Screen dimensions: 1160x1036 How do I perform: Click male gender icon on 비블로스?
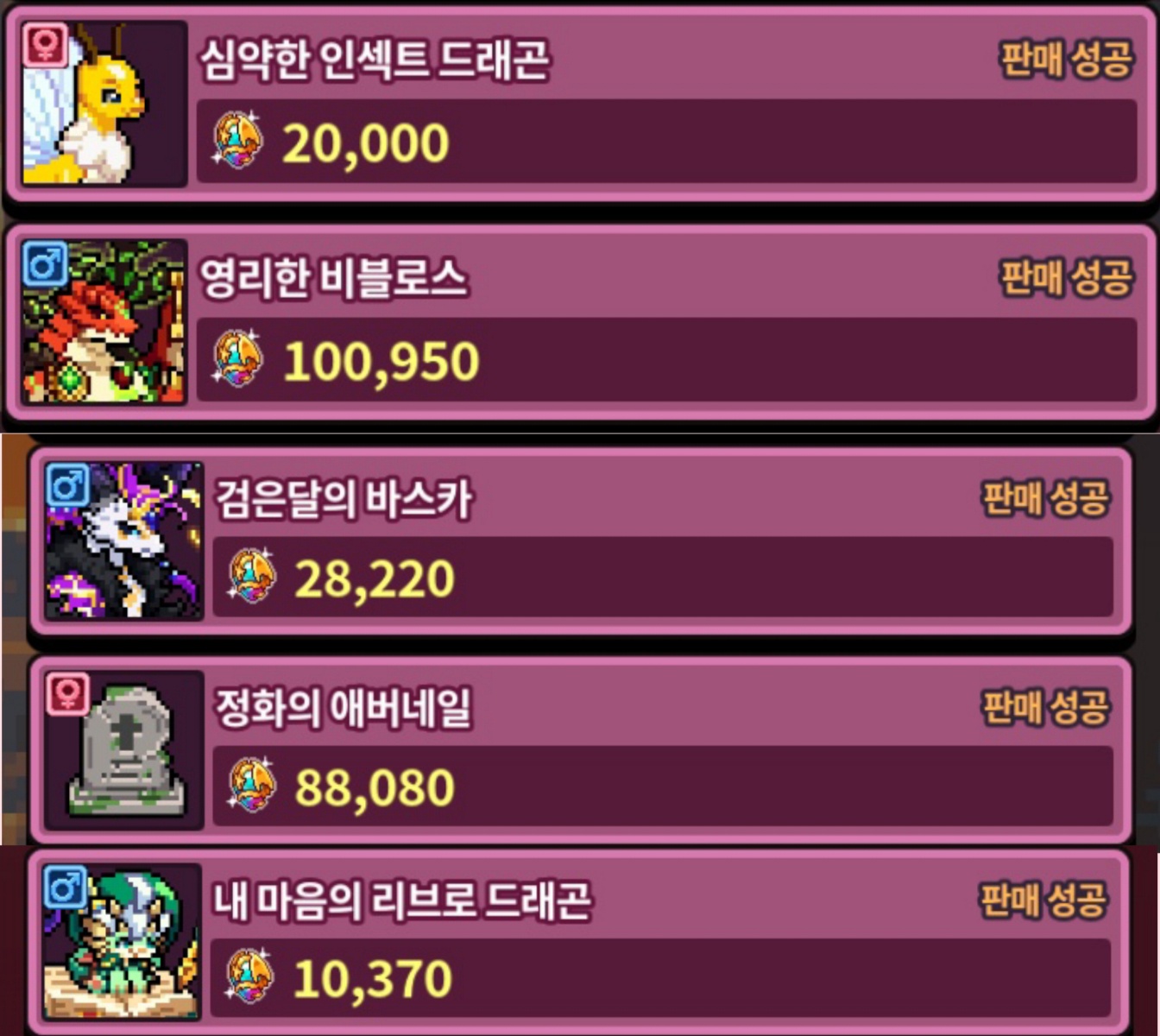coord(44,263)
